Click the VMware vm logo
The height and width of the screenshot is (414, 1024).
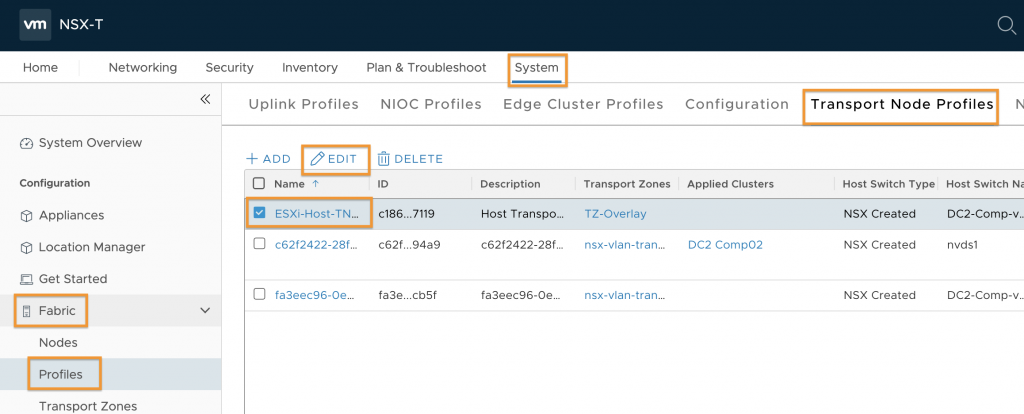[x=35, y=25]
